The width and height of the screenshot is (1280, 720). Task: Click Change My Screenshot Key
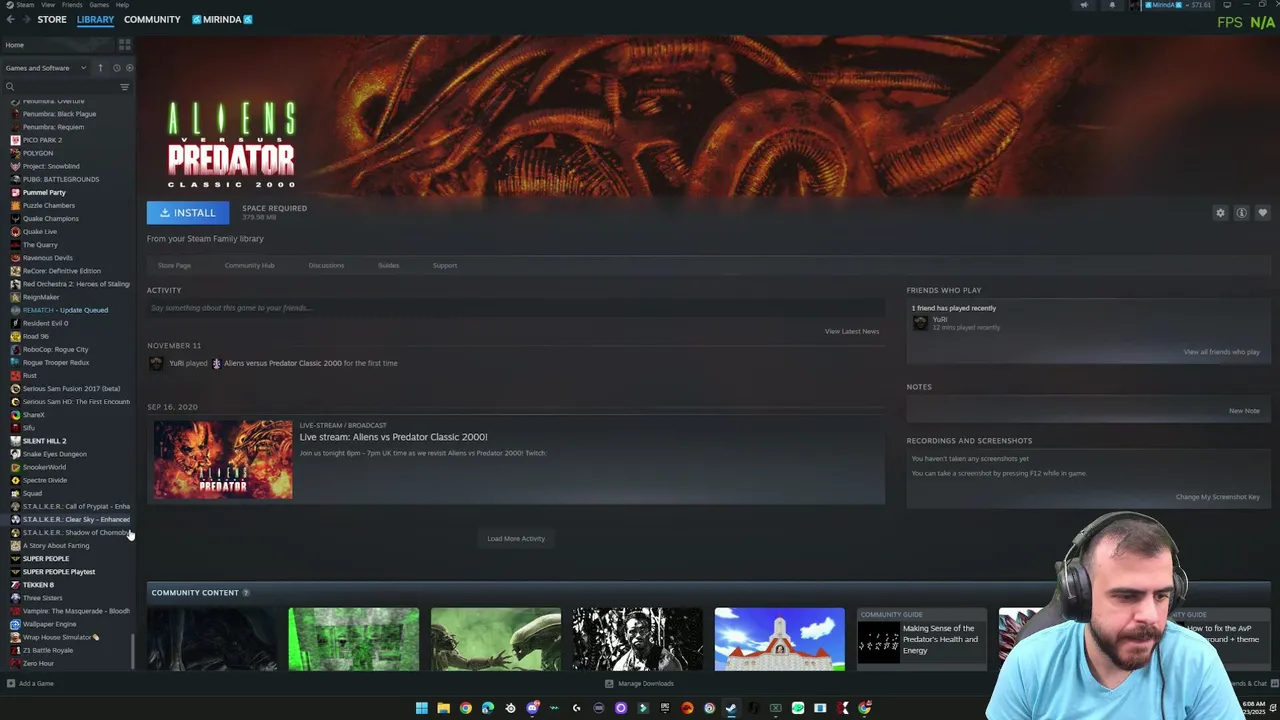tap(1218, 497)
